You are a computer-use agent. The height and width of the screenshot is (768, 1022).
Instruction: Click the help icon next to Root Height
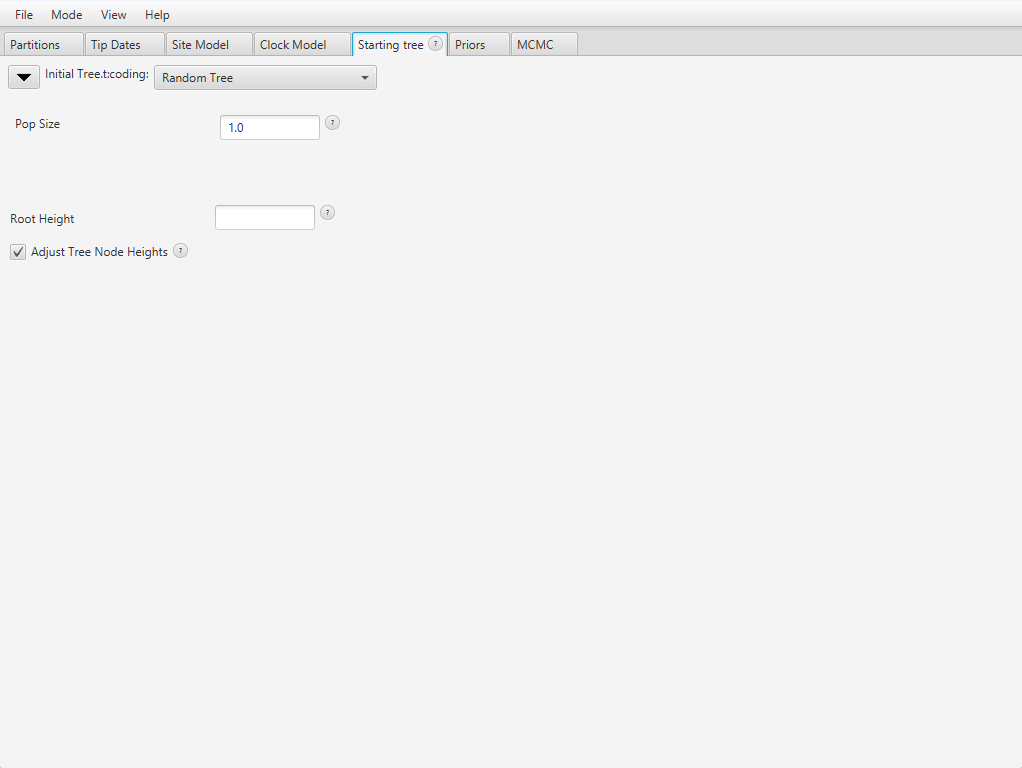pos(327,213)
